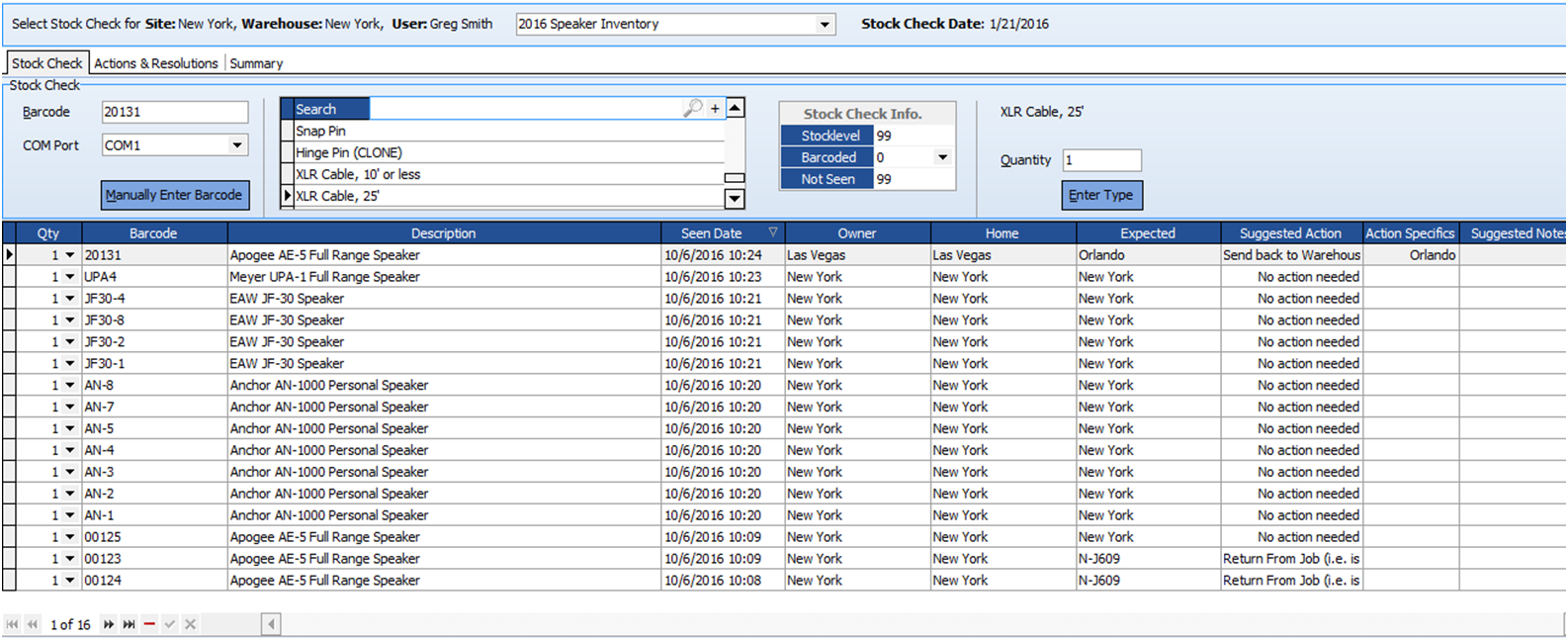Go to next record in navigator
Image resolution: width=1568 pixels, height=640 pixels.
pos(108,624)
